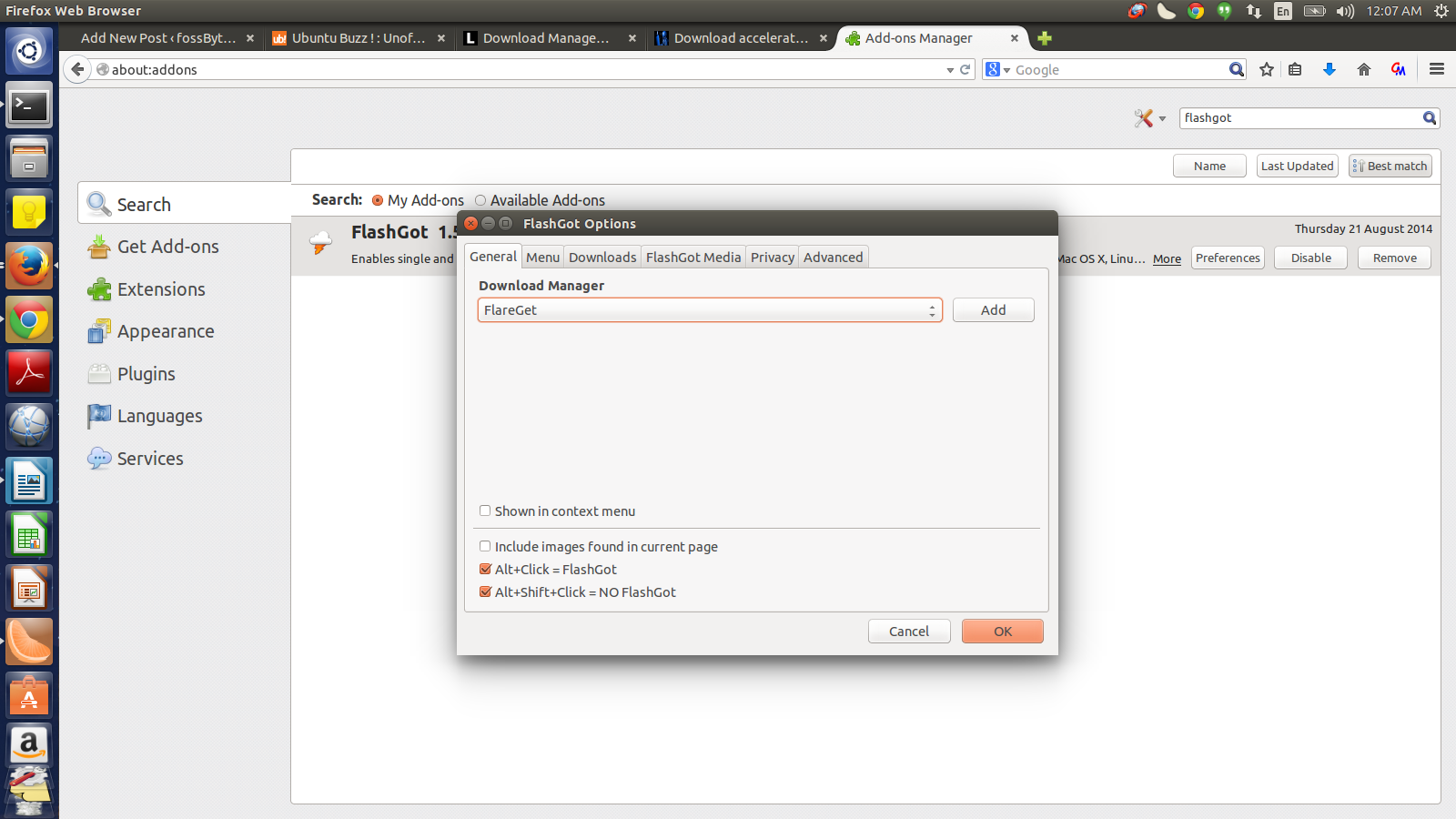The width and height of the screenshot is (1456, 819).
Task: Open Files manager dock icon
Action: click(29, 159)
